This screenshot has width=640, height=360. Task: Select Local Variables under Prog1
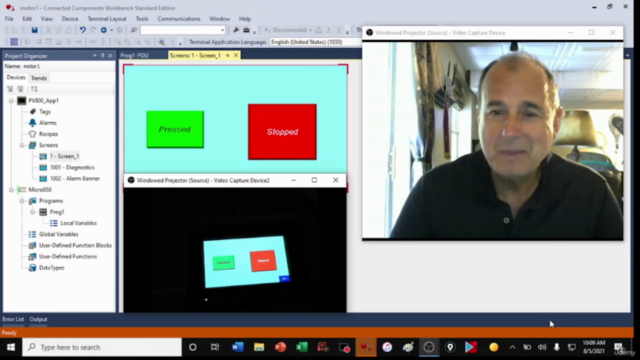coord(78,223)
